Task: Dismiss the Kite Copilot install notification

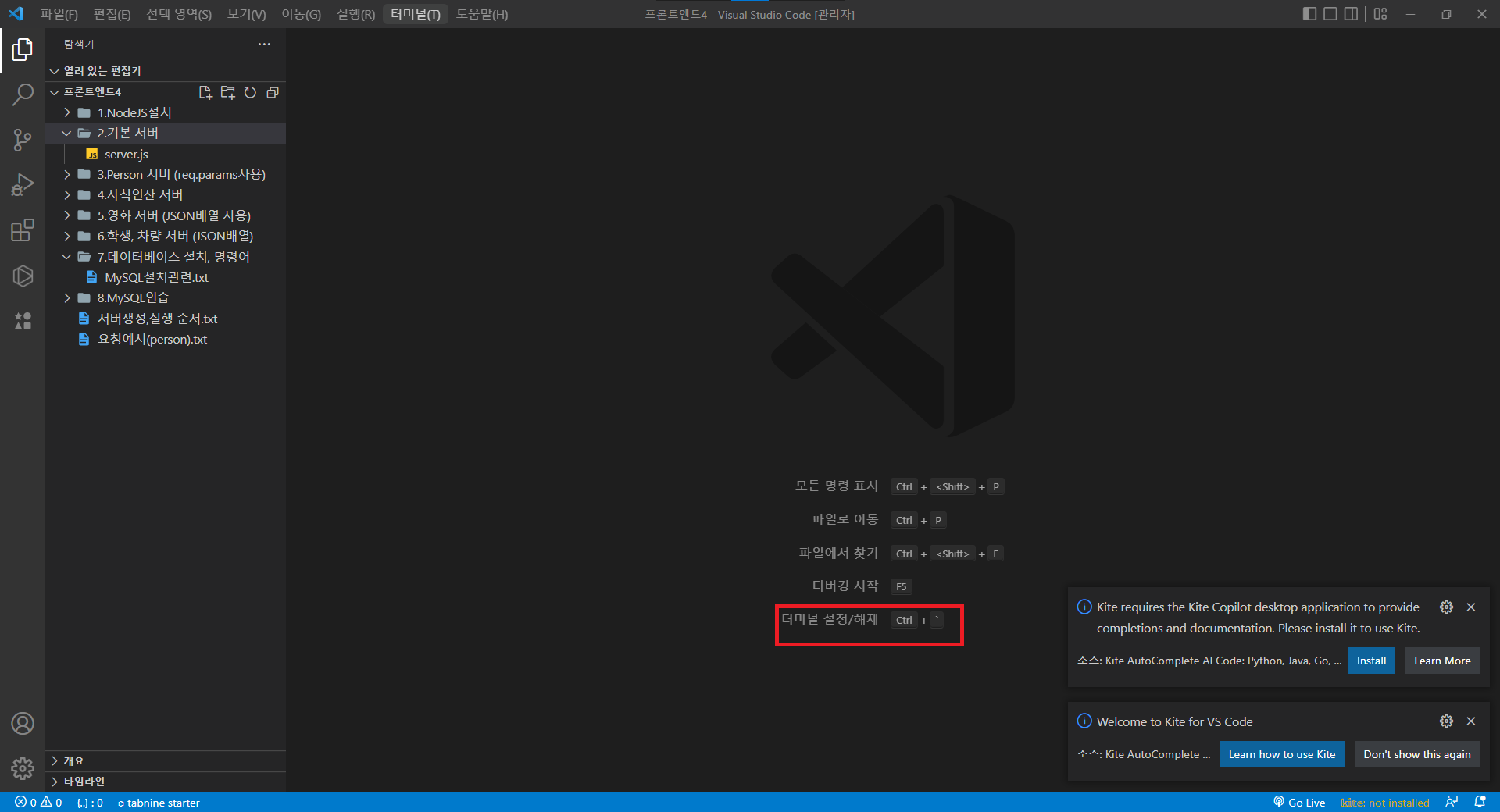Action: coord(1471,607)
